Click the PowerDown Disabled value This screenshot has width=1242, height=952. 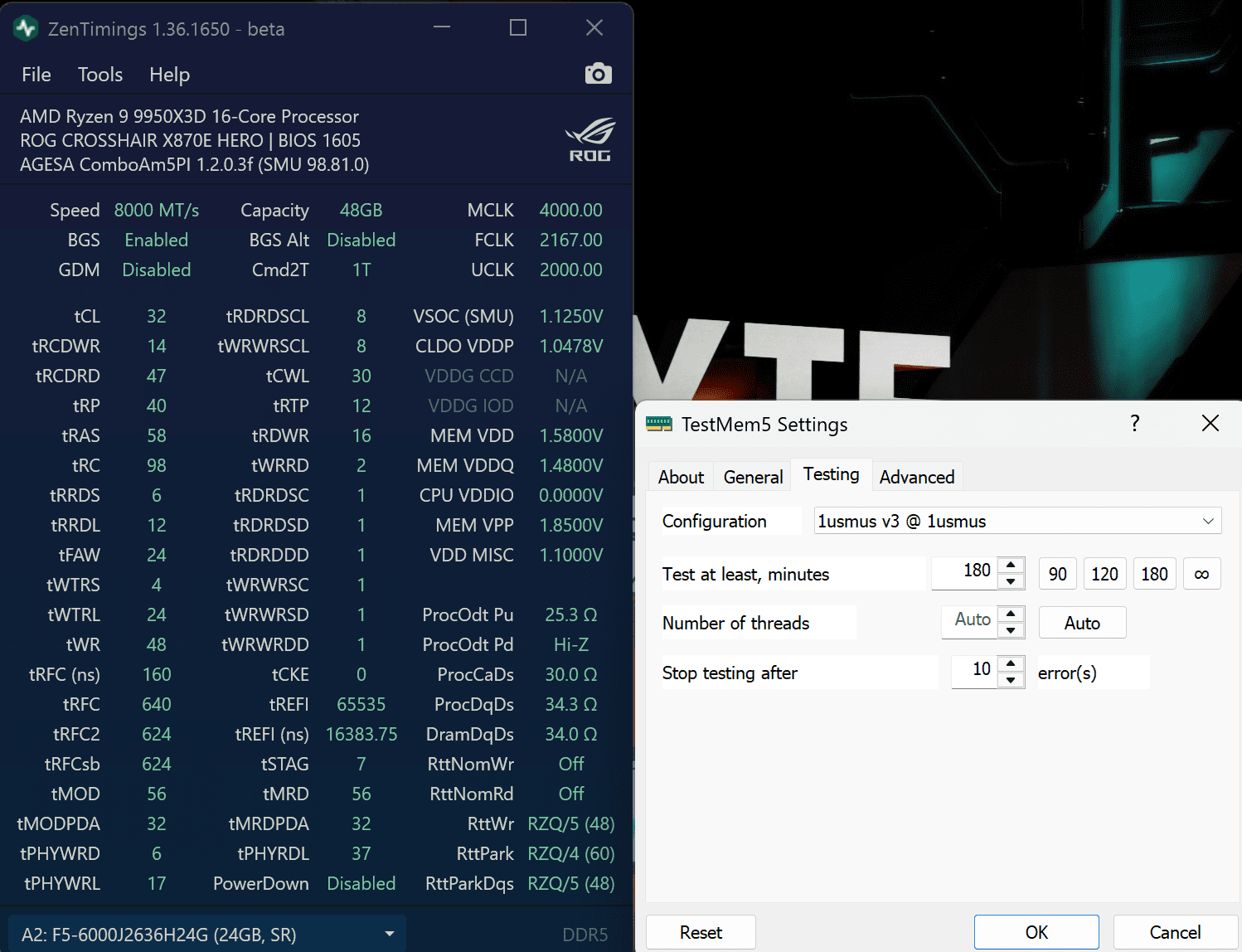pos(361,884)
